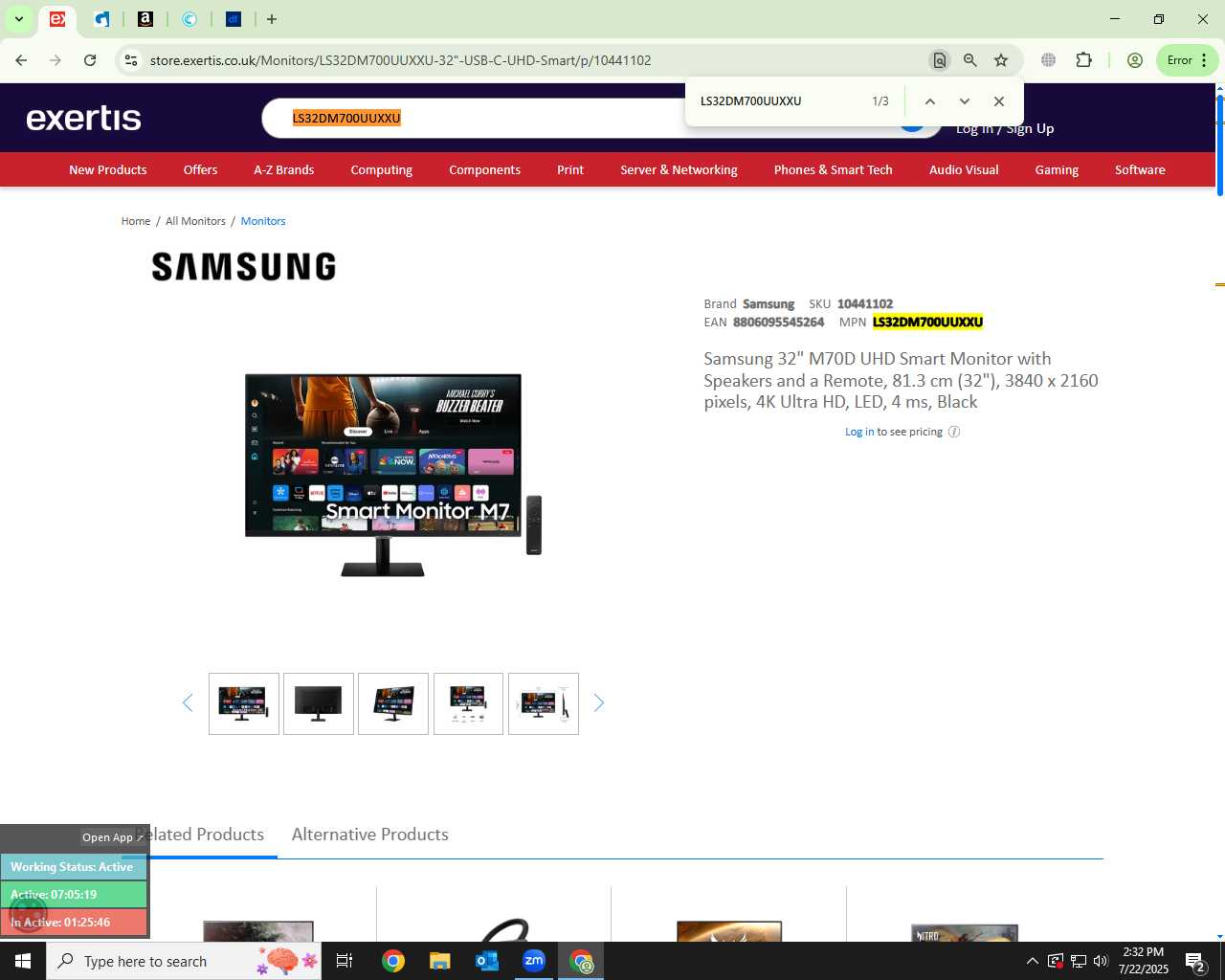Go to next find match
1225x980 pixels.
coord(964,101)
